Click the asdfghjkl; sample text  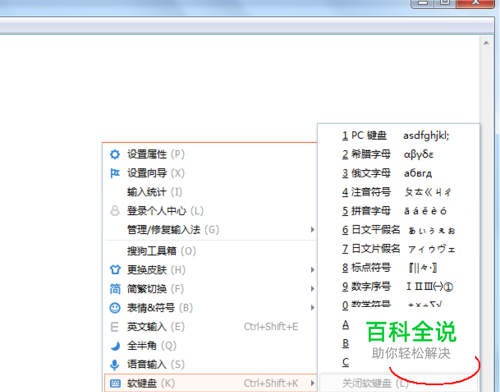(x=426, y=136)
